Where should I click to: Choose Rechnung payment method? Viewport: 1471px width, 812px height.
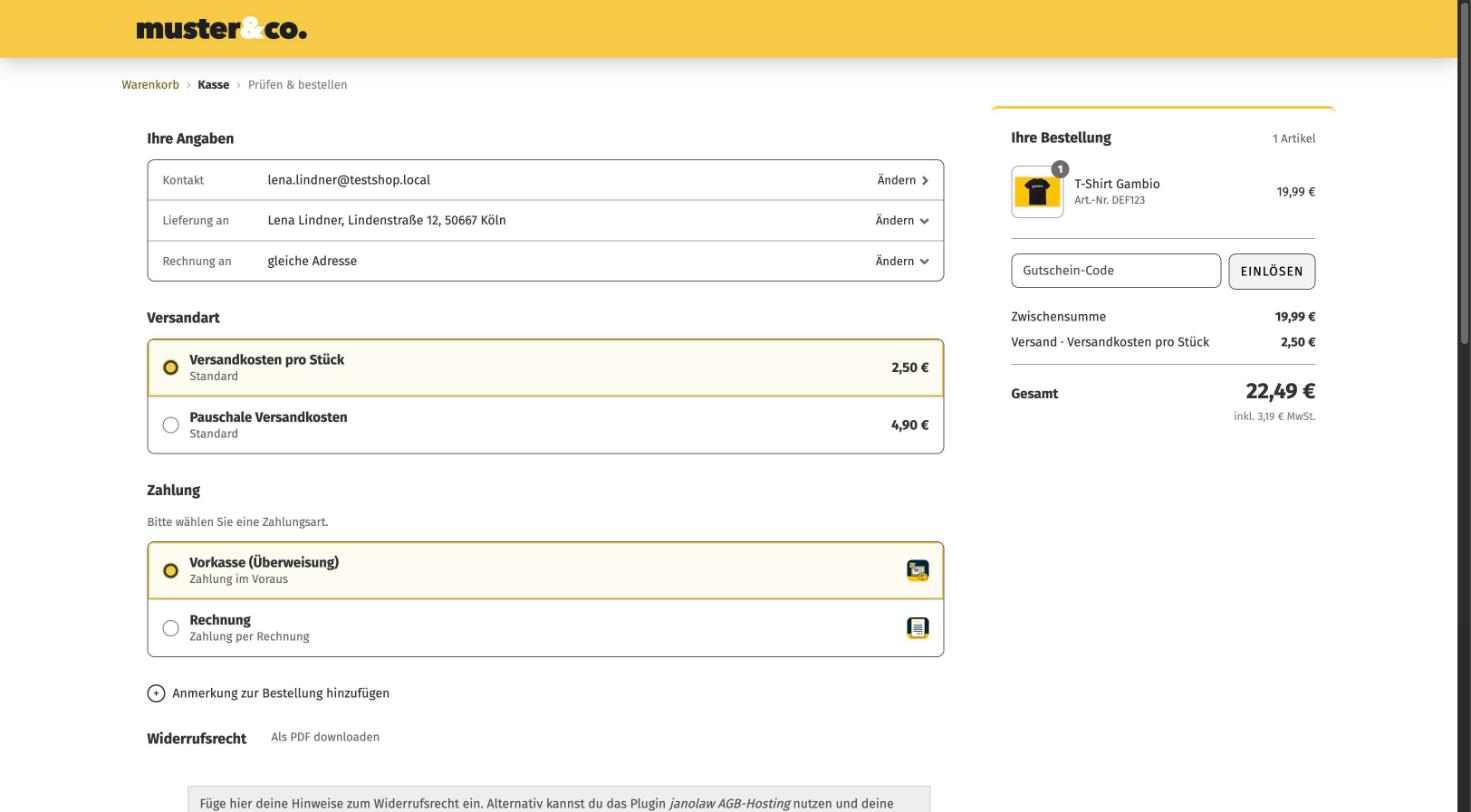(x=545, y=628)
